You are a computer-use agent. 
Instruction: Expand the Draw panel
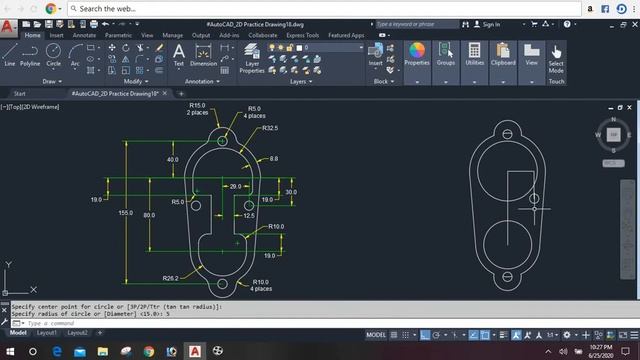click(x=52, y=82)
